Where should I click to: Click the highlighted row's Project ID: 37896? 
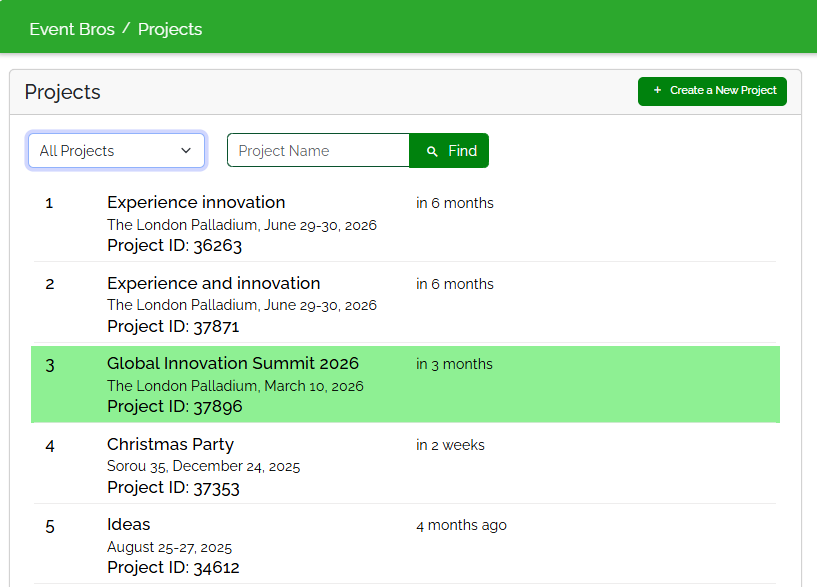pyautogui.click(x=174, y=407)
